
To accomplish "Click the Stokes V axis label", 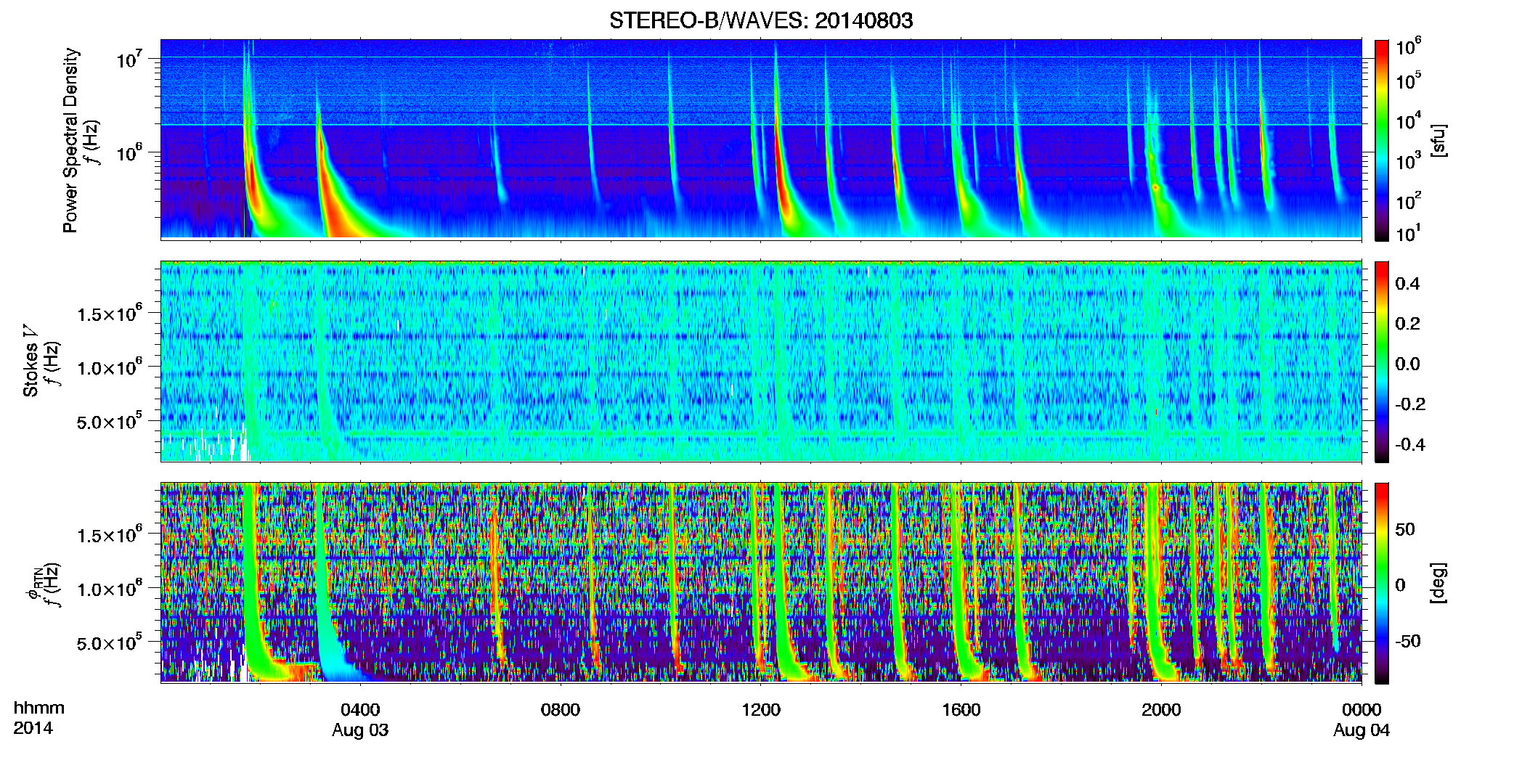I will pyautogui.click(x=30, y=361).
